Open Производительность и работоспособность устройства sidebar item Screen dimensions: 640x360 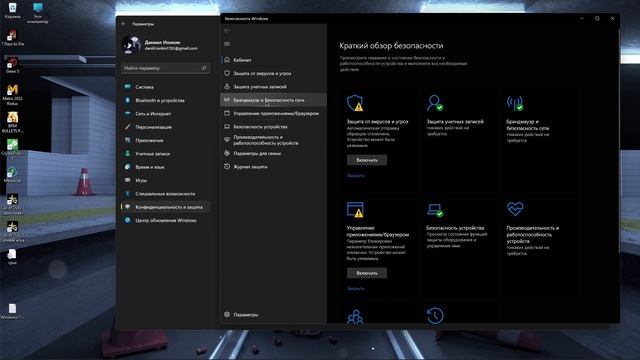click(x=273, y=140)
